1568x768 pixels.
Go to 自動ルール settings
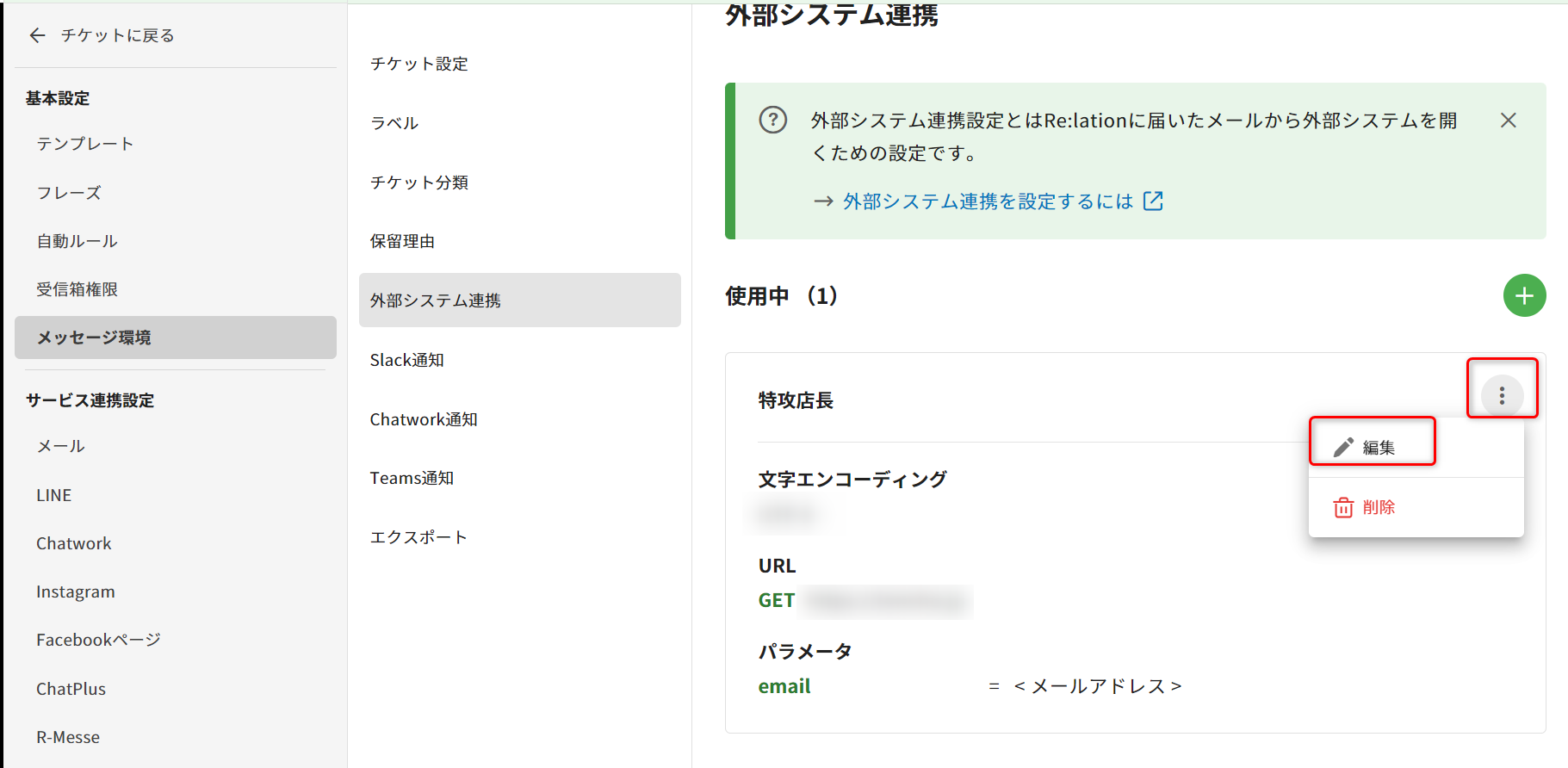(77, 241)
